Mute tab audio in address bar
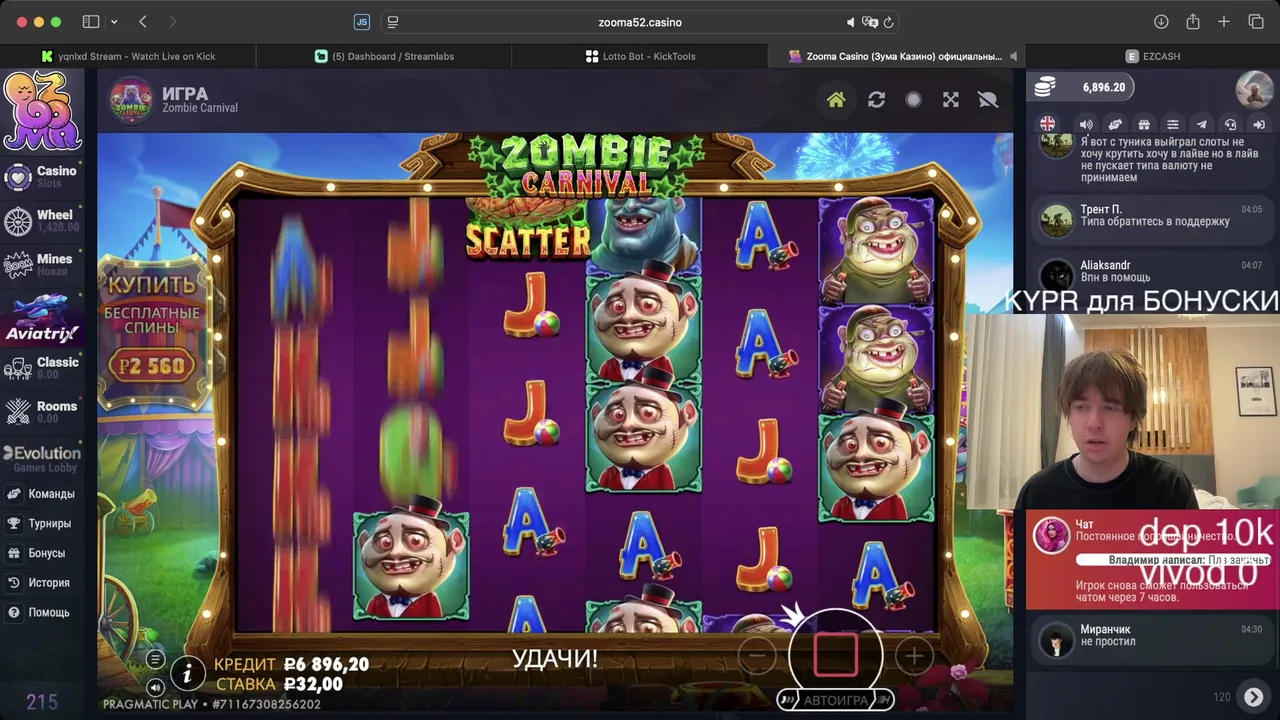 (x=850, y=22)
